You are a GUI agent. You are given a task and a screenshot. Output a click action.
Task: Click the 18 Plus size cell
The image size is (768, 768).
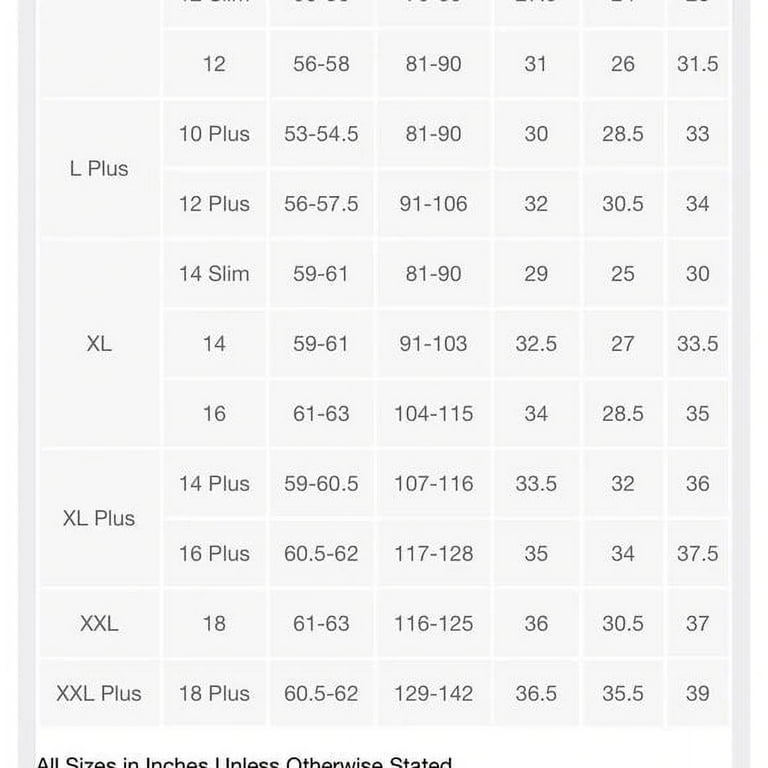pyautogui.click(x=215, y=693)
